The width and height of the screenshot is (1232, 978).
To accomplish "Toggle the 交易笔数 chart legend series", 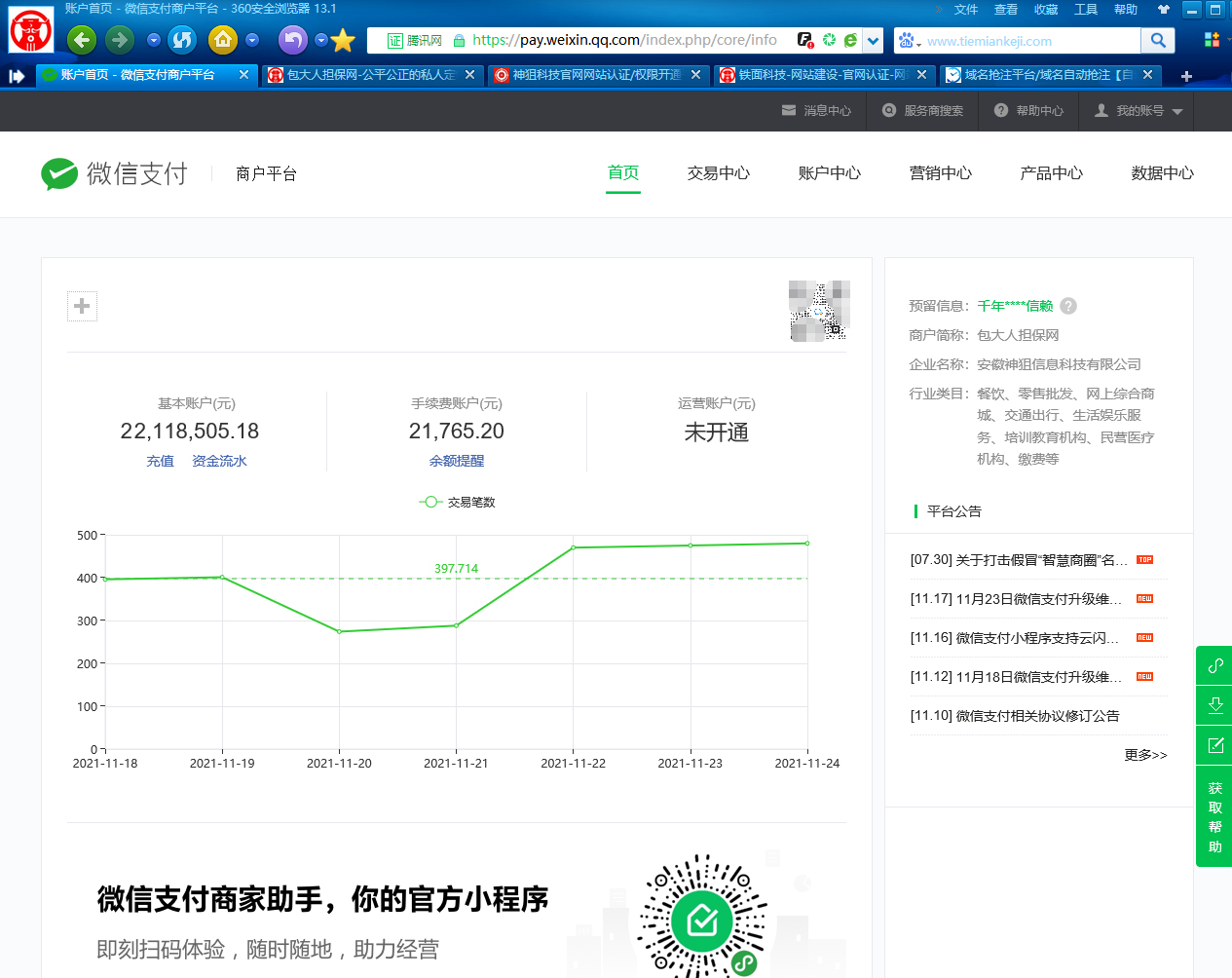I will click(457, 502).
